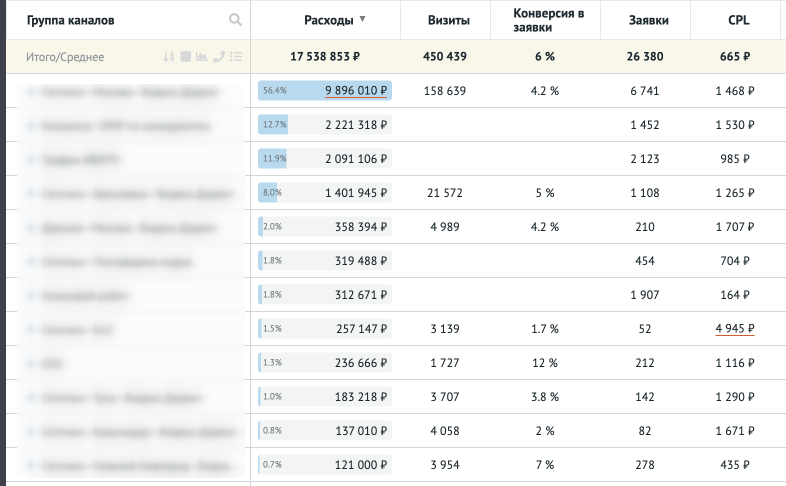Expand the row with 2 221 318 ₽ spend
This screenshot has width=786, height=486.
click(x=31, y=126)
